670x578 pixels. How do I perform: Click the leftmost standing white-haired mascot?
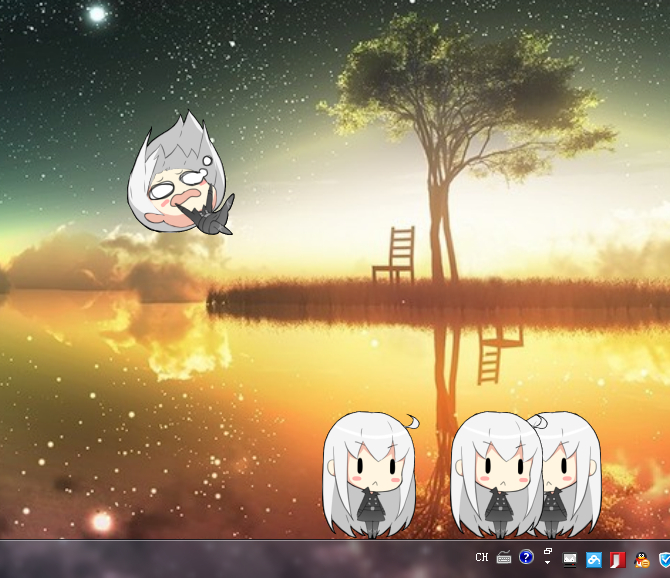click(x=370, y=474)
